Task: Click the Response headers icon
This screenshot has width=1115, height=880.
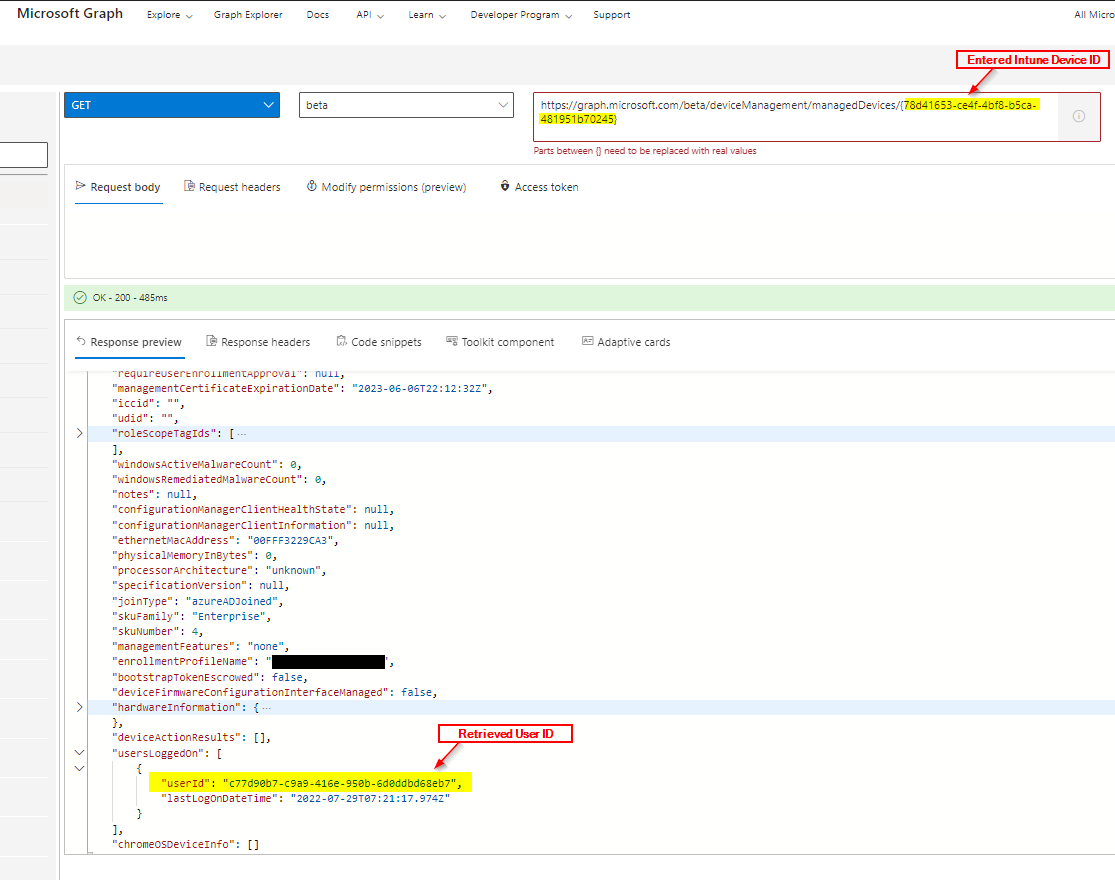Action: click(x=211, y=341)
